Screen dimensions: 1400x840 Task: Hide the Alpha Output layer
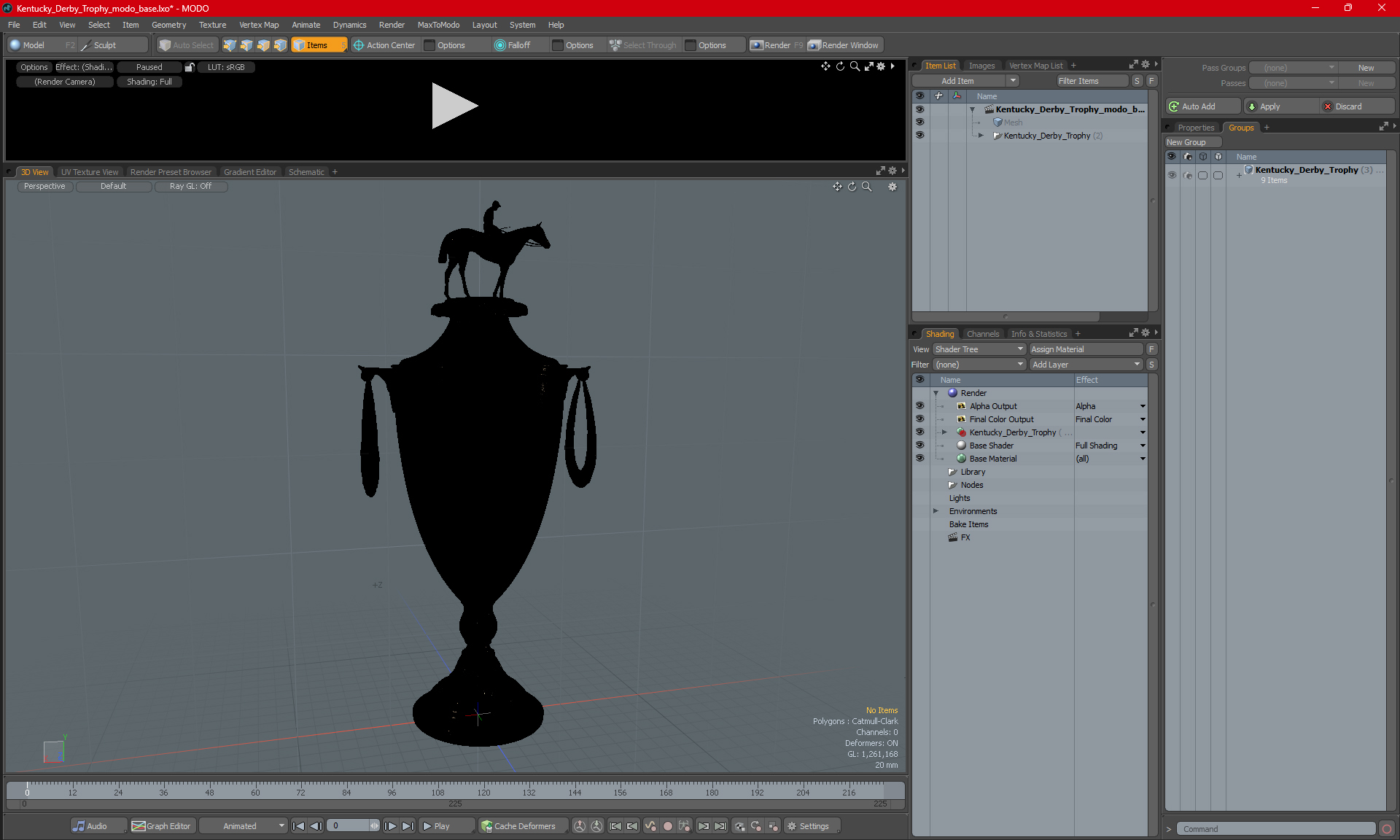919,406
